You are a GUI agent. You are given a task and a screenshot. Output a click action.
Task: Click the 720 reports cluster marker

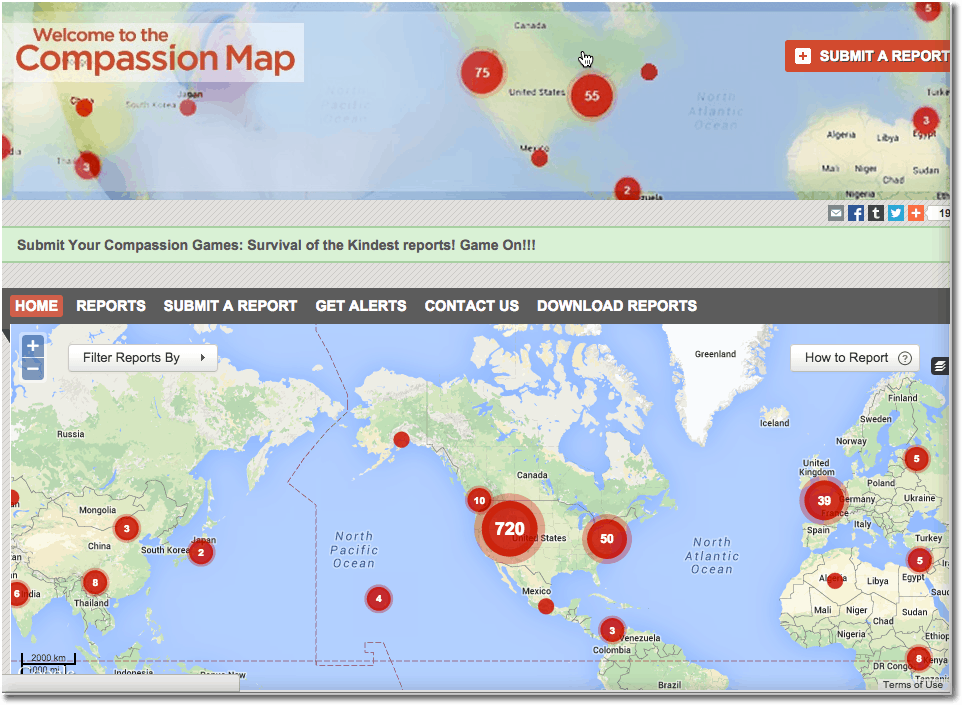510,529
